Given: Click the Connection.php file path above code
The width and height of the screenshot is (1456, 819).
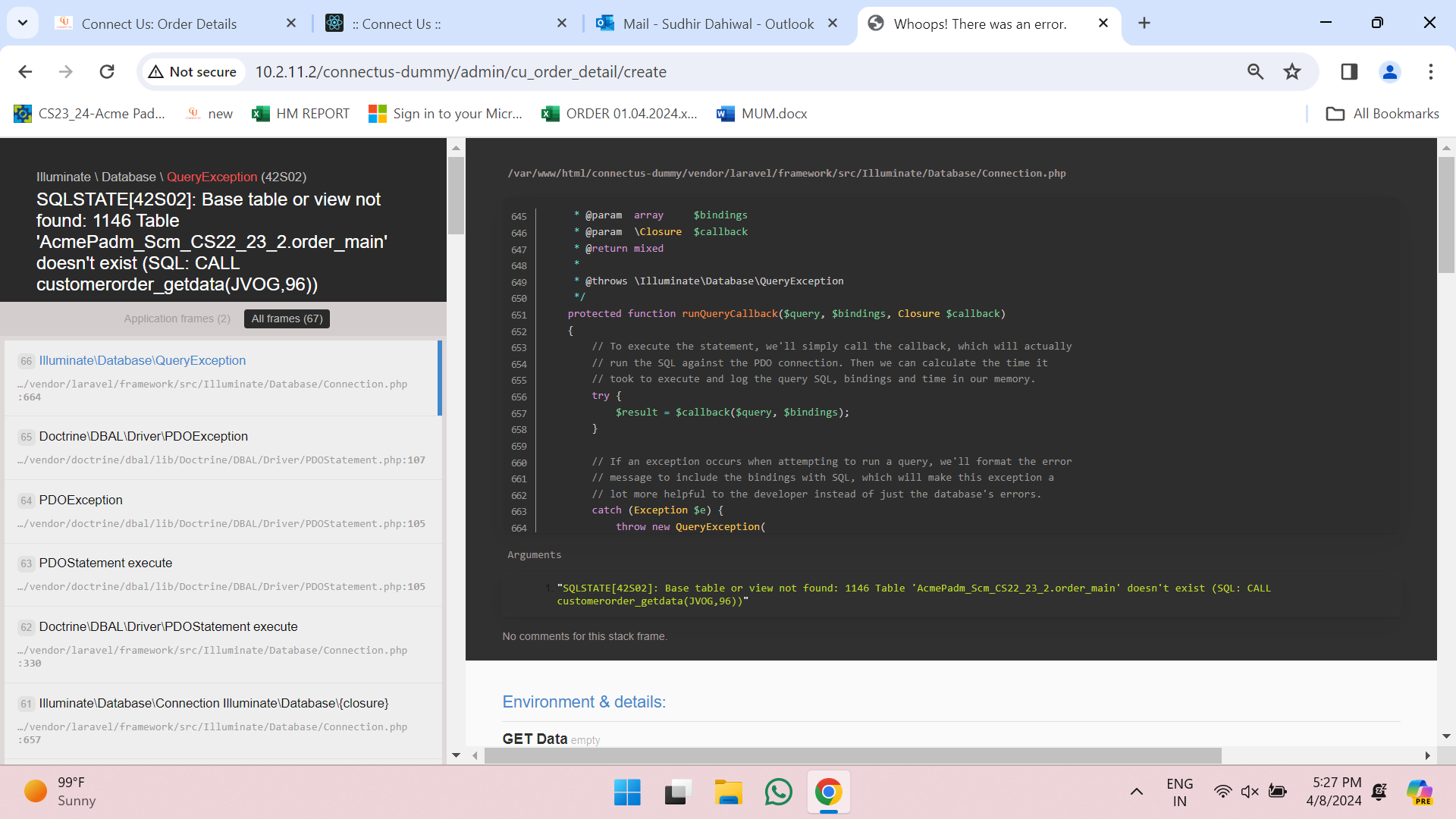Looking at the screenshot, I should [786, 174].
